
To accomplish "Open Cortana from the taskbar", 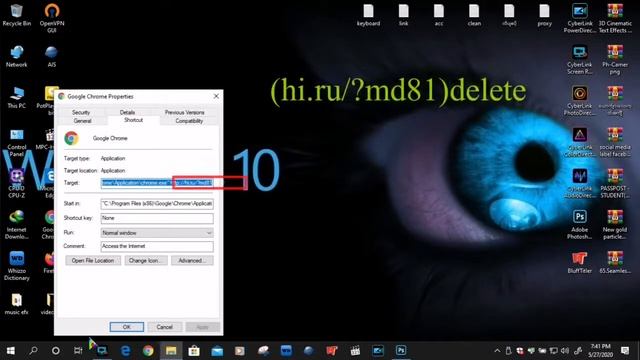I will 56,351.
